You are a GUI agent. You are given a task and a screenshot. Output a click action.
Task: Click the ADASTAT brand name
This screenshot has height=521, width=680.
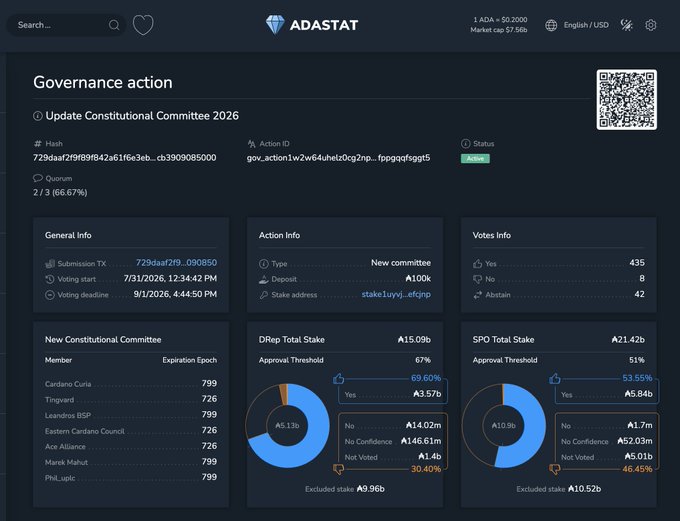324,25
